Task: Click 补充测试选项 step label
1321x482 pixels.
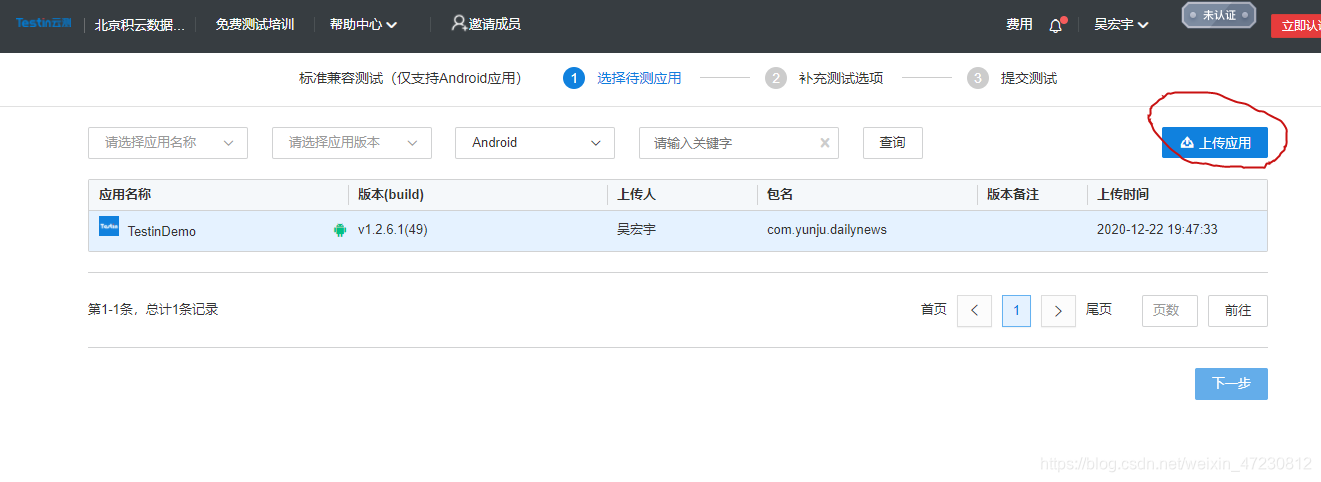Action: click(x=841, y=78)
